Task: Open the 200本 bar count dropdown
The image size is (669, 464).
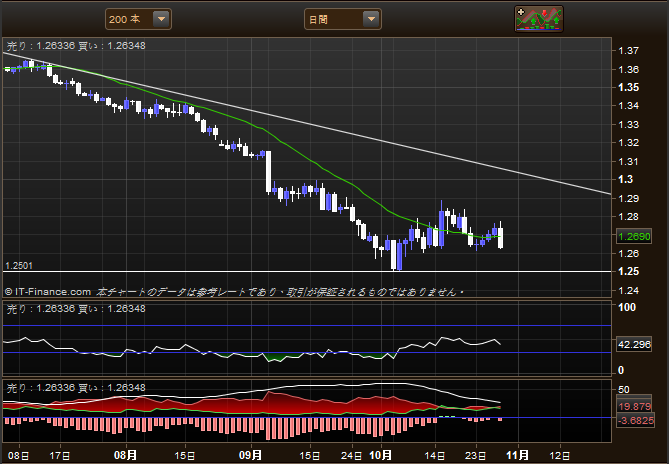Action: pos(138,19)
